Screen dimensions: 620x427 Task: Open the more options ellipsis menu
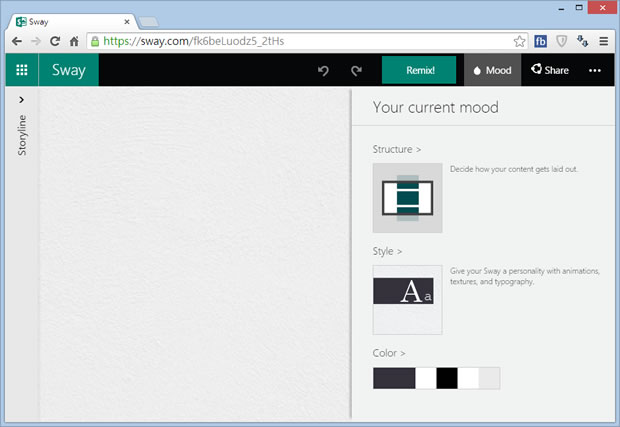pyautogui.click(x=595, y=70)
